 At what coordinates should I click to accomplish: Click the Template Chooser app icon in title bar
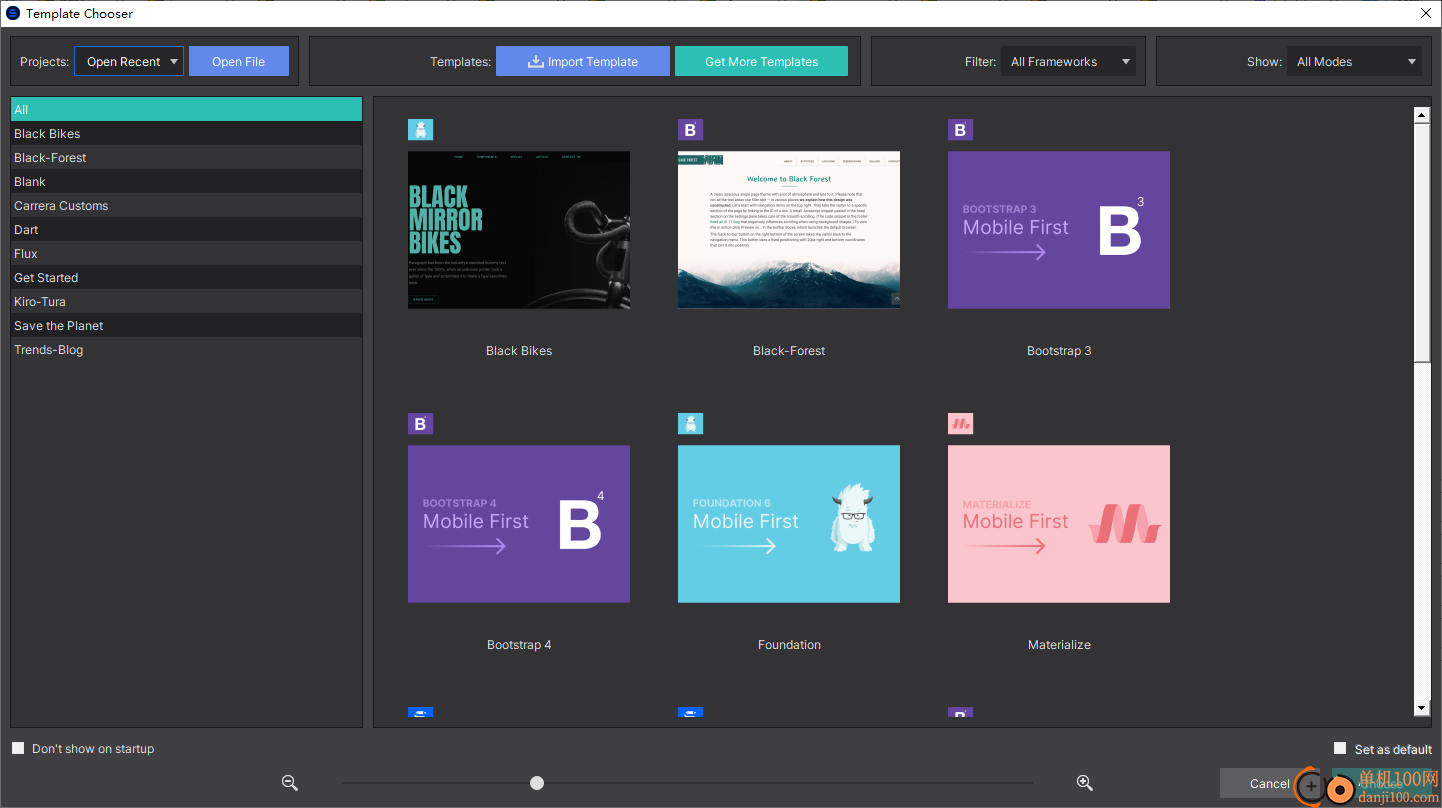pyautogui.click(x=13, y=13)
